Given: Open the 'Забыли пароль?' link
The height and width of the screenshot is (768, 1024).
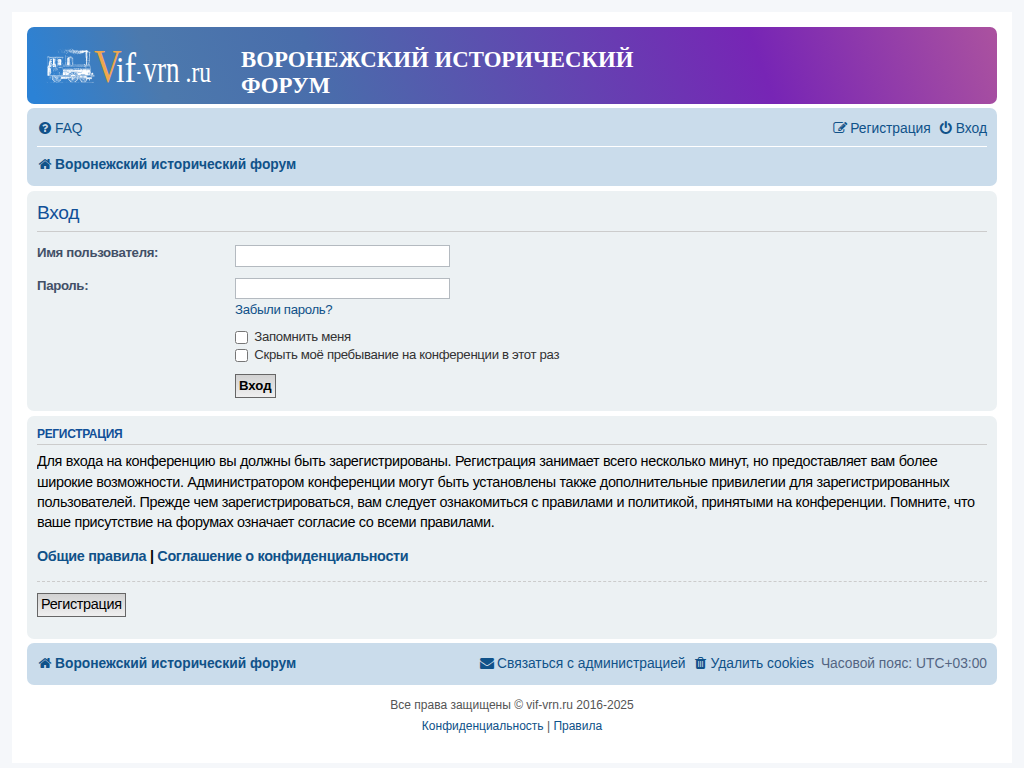Looking at the screenshot, I should point(283,310).
